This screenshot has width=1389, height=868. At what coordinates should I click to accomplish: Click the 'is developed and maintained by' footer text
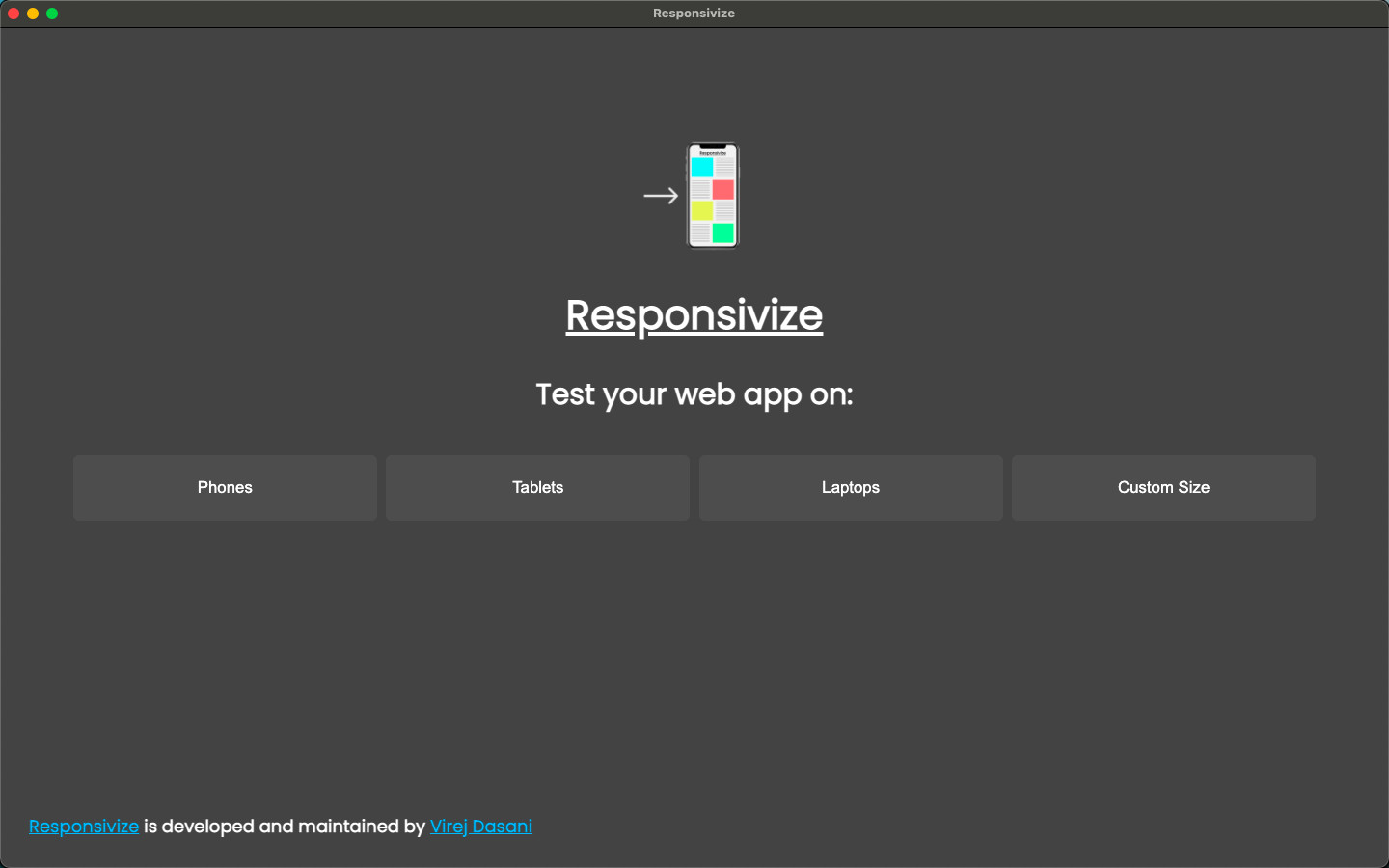tap(285, 827)
